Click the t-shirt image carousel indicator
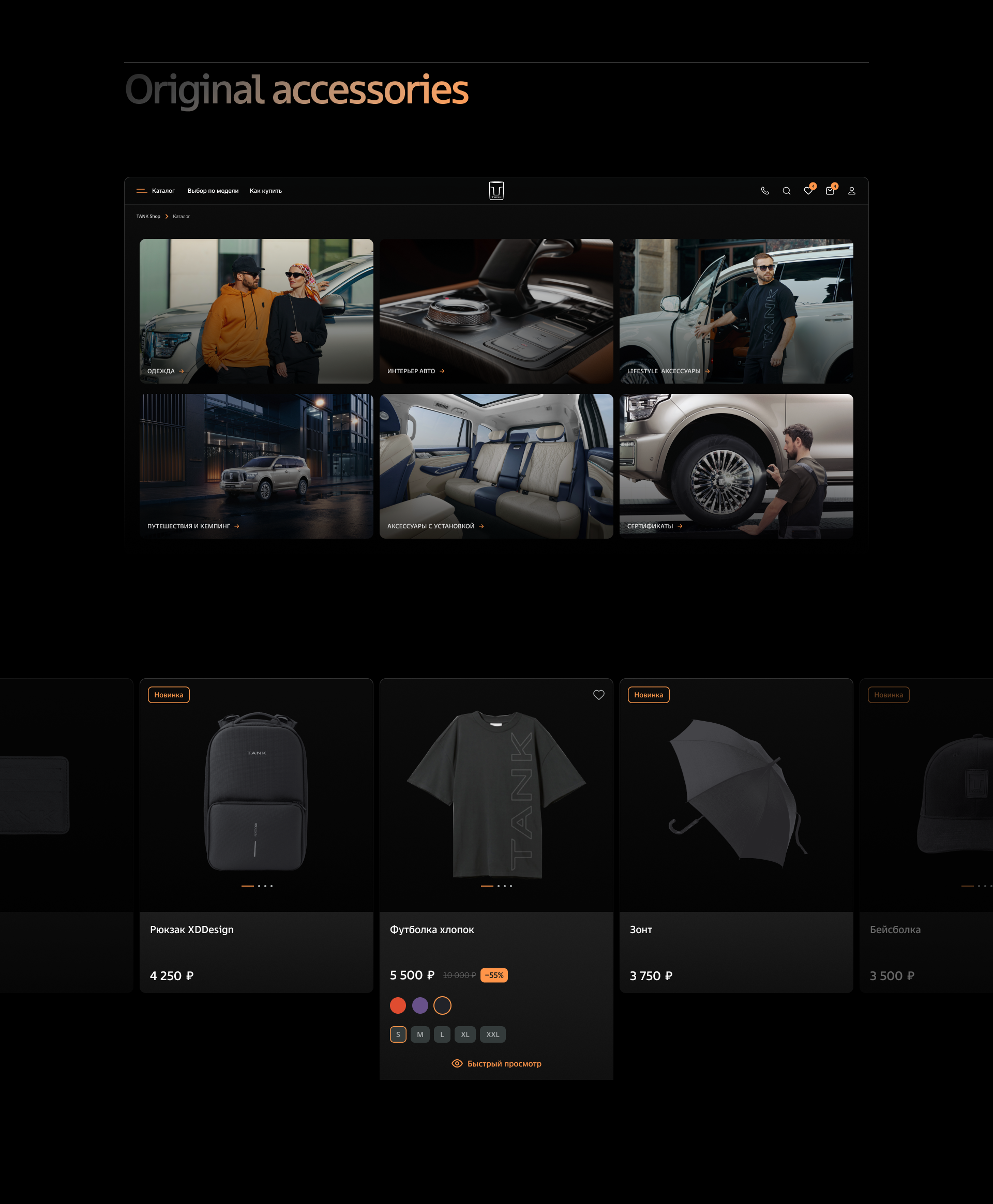The width and height of the screenshot is (993, 1204). (x=496, y=886)
